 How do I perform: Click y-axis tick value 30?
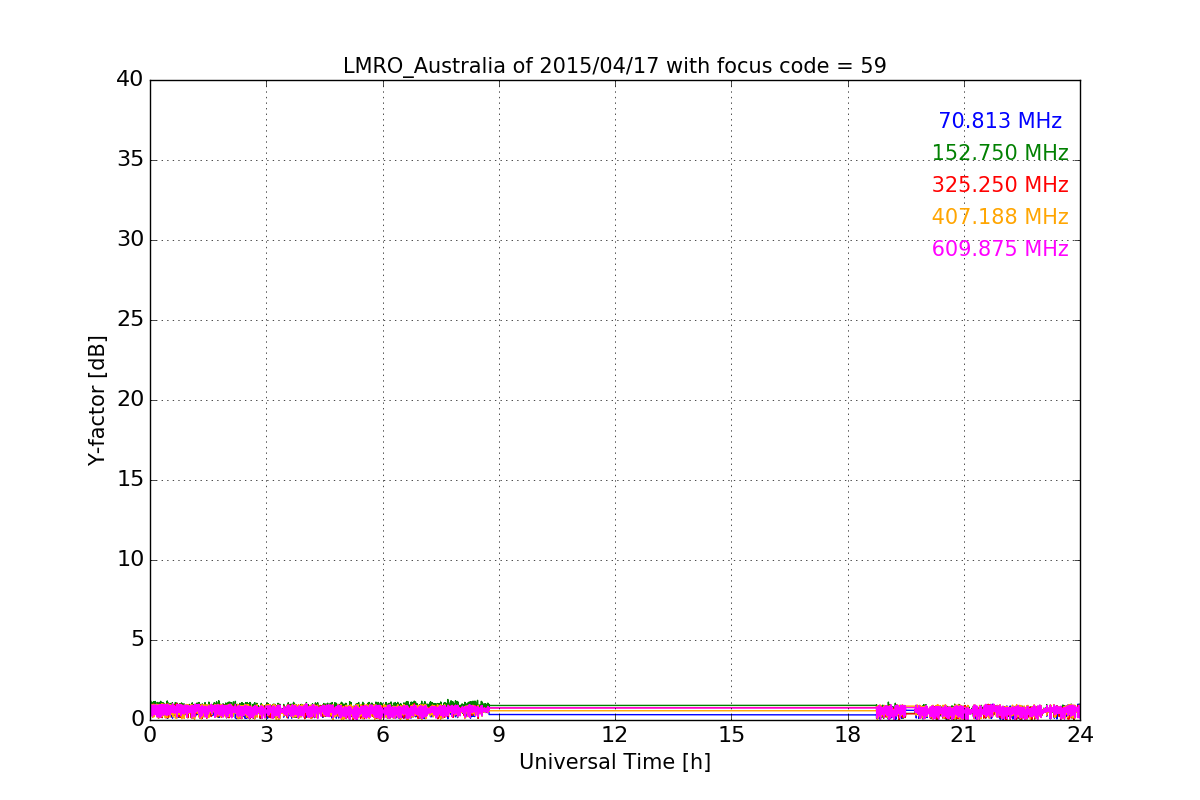coord(130,239)
